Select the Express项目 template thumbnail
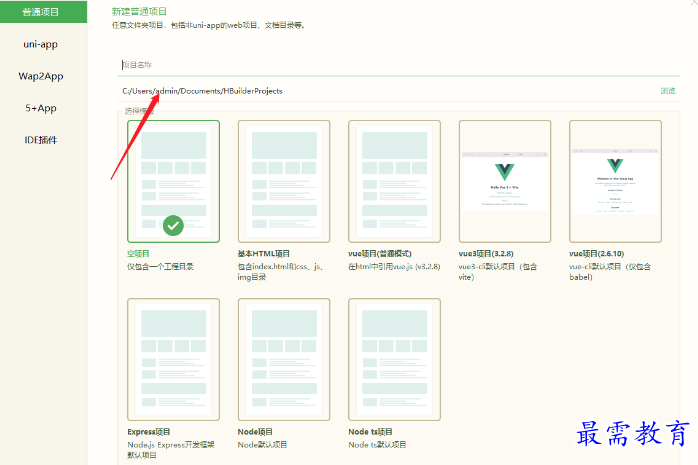Viewport: 698px width, 465px height. tap(173, 360)
